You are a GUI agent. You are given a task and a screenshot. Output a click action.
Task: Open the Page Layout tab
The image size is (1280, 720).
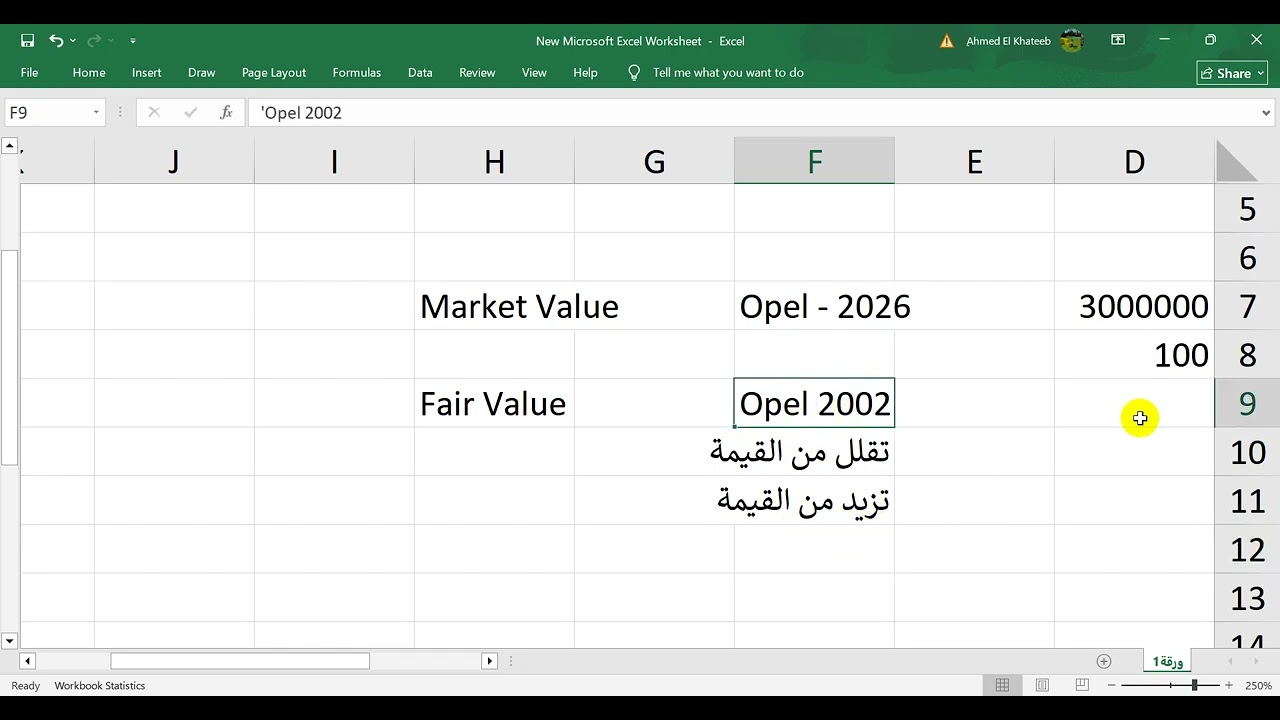[x=274, y=73]
